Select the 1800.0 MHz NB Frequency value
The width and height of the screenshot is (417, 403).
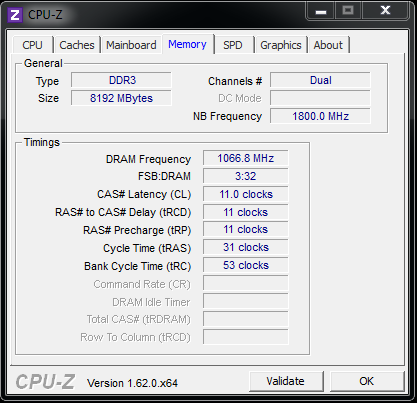(x=320, y=116)
